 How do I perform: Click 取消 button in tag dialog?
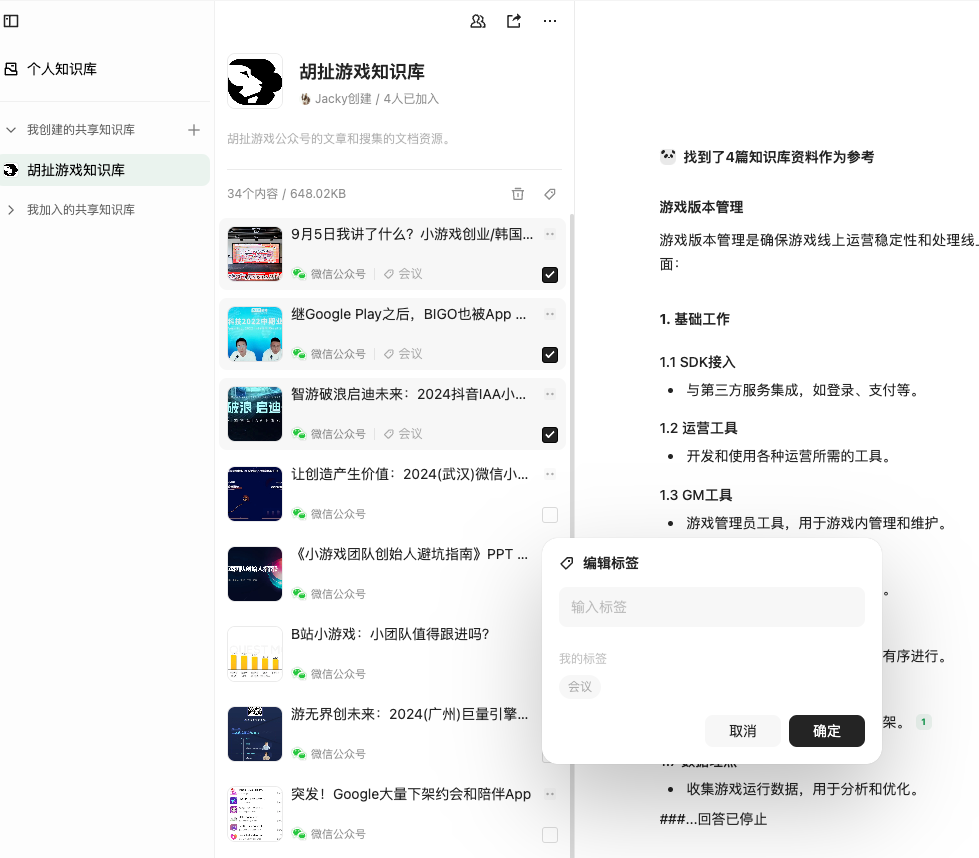[x=742, y=731]
